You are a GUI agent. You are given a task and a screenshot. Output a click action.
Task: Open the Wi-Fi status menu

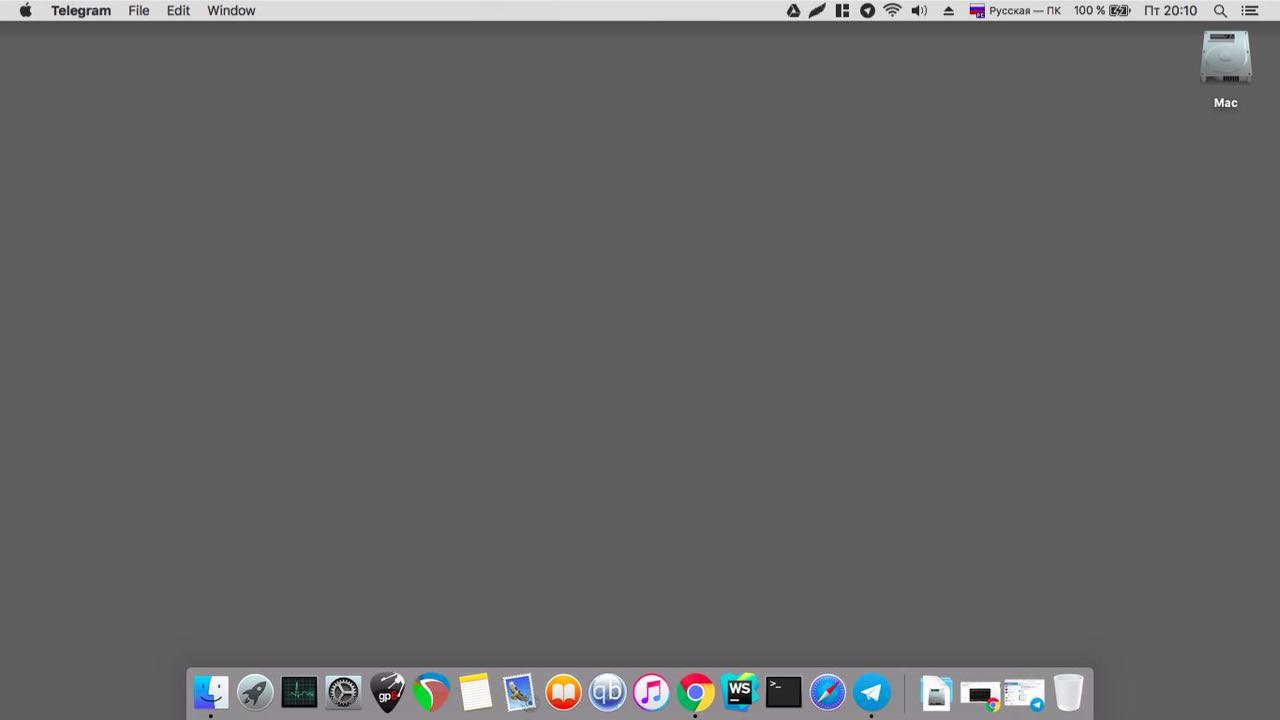(x=892, y=11)
